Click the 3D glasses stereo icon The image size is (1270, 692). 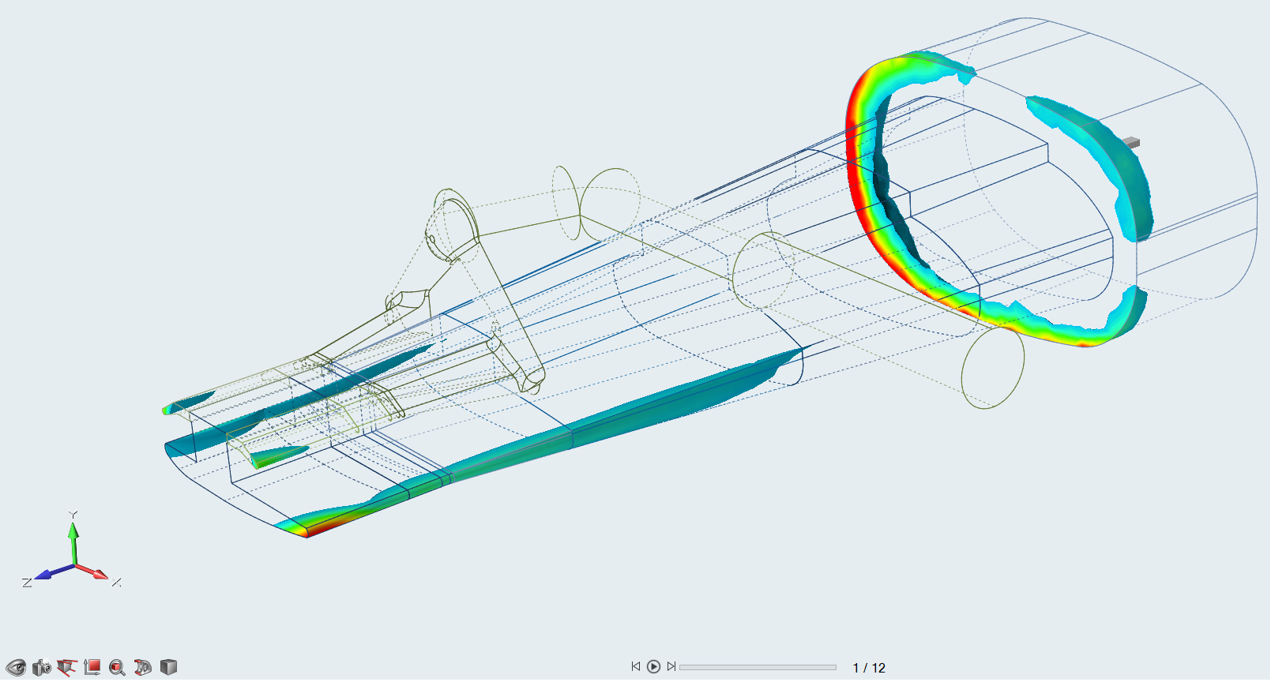143,667
